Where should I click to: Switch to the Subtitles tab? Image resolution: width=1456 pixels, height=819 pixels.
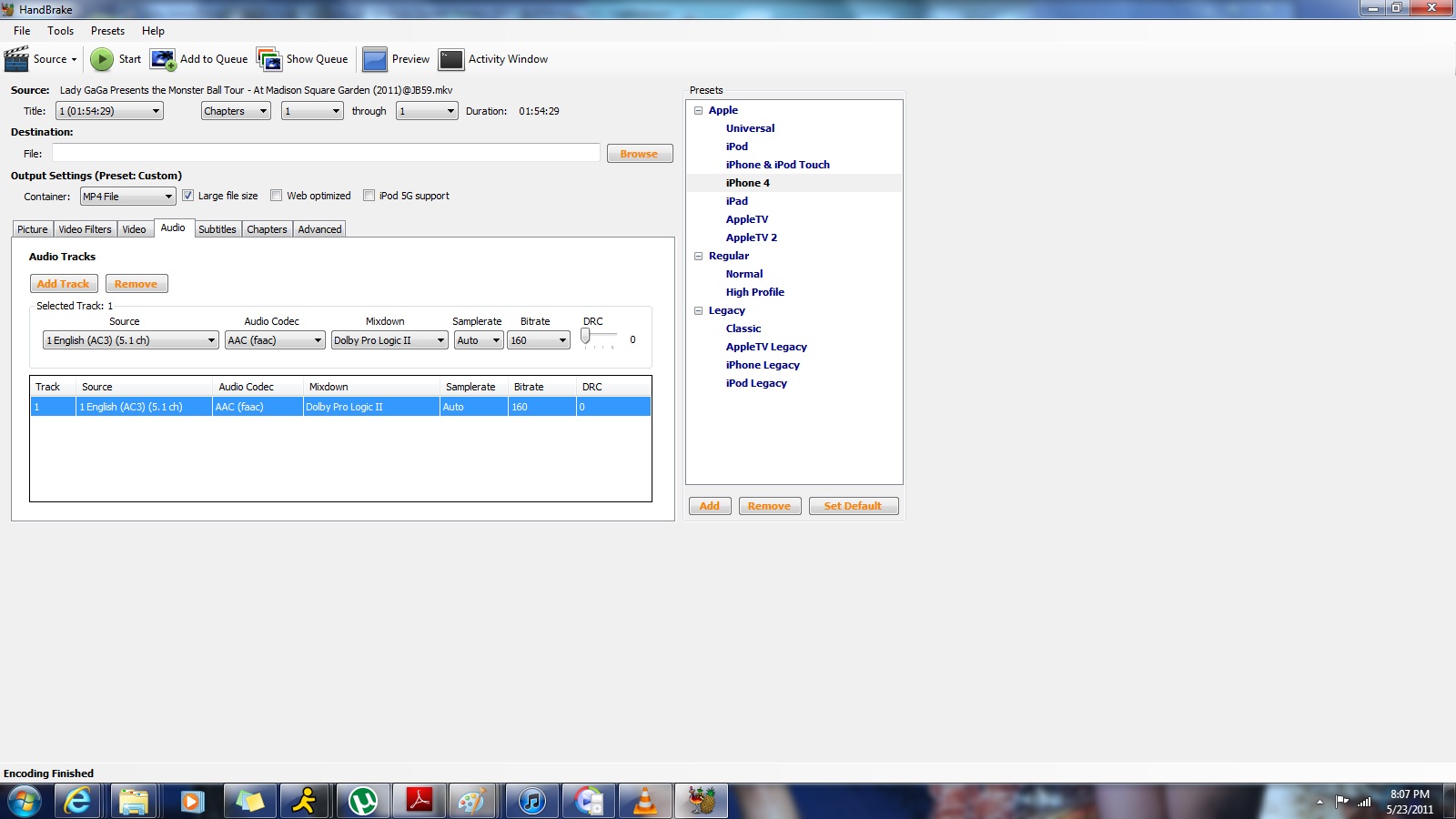pyautogui.click(x=217, y=229)
